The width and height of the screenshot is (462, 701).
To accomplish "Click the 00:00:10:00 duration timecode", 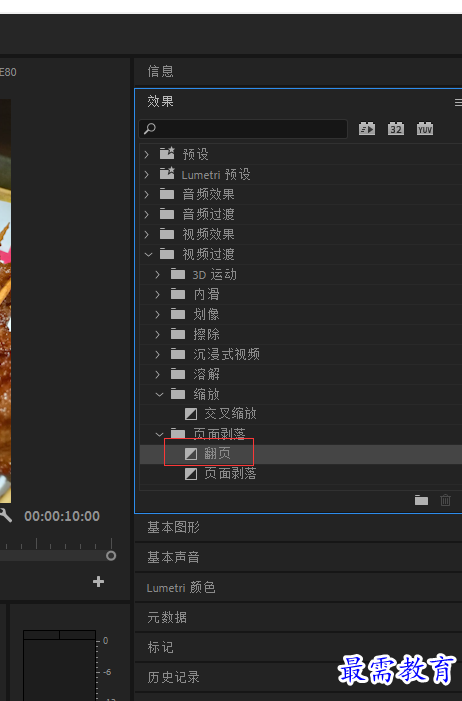I will click(x=62, y=516).
